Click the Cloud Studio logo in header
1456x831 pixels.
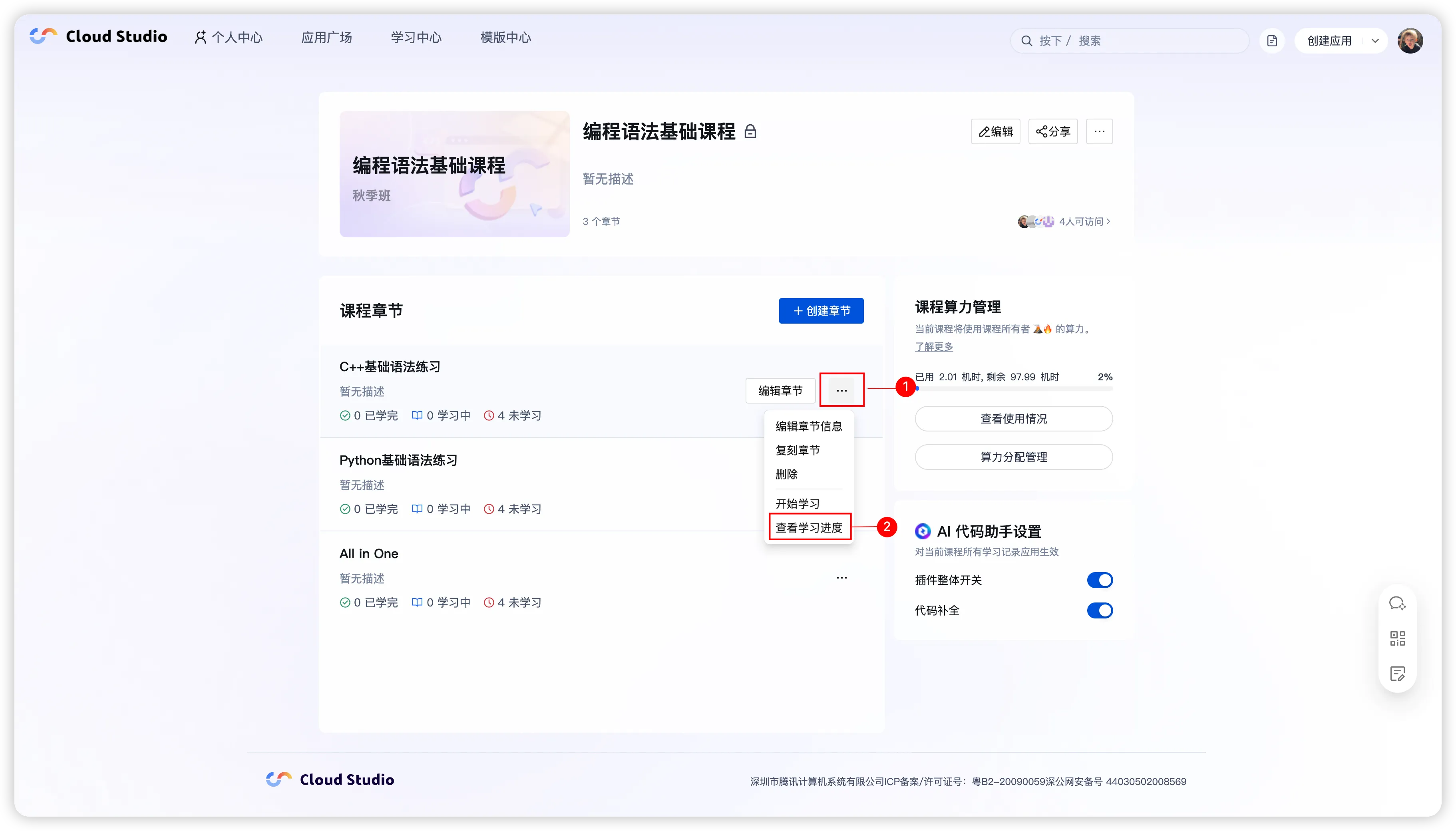pos(98,36)
